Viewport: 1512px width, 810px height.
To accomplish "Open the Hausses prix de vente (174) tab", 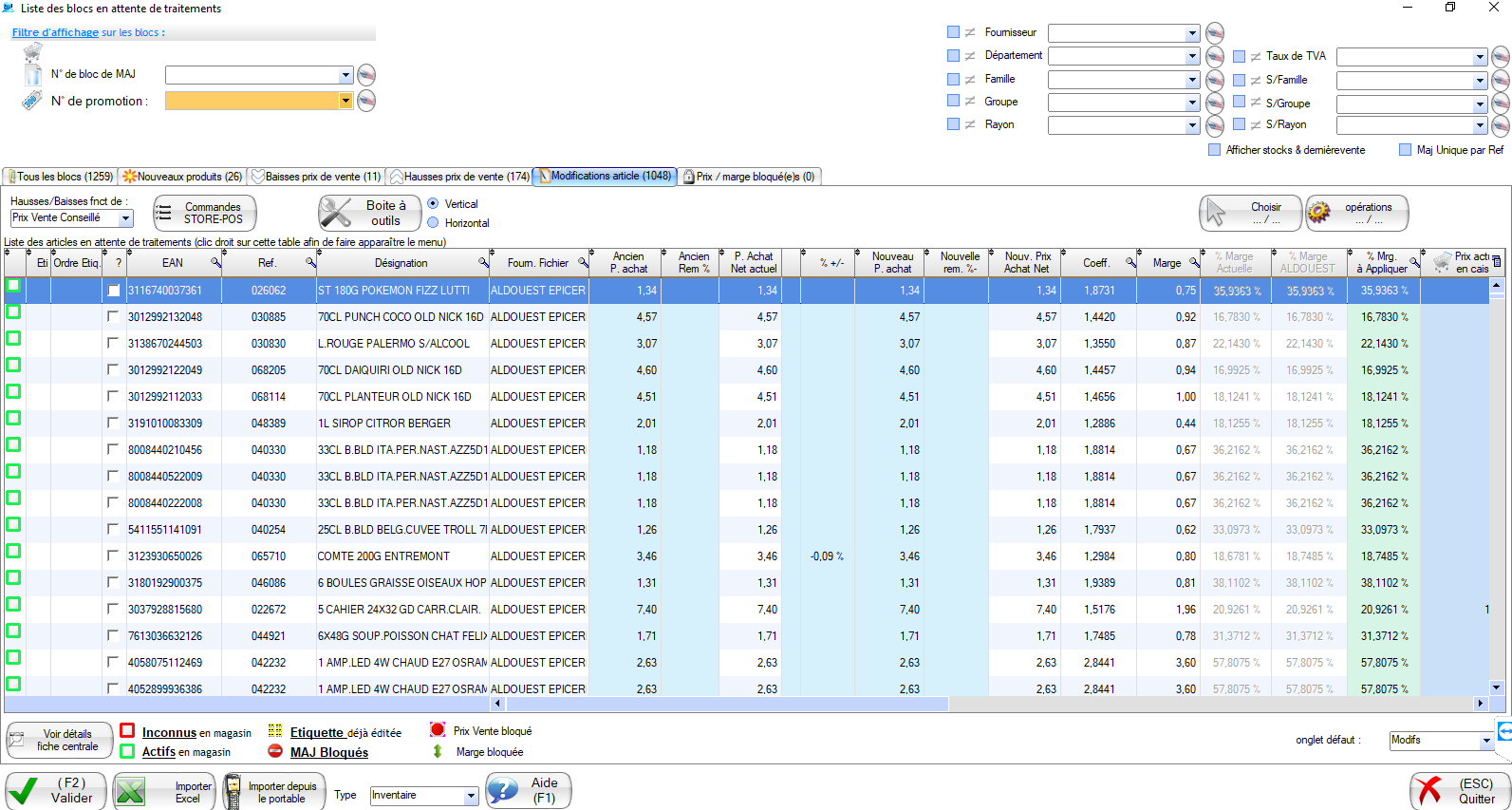I will click(459, 177).
